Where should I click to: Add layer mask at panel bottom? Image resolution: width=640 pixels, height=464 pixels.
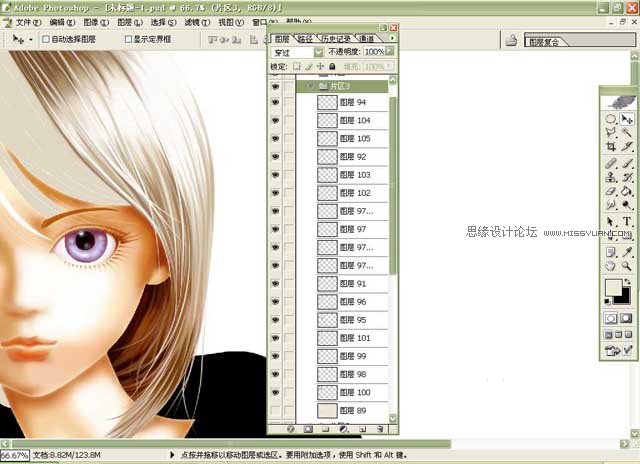[x=309, y=429]
